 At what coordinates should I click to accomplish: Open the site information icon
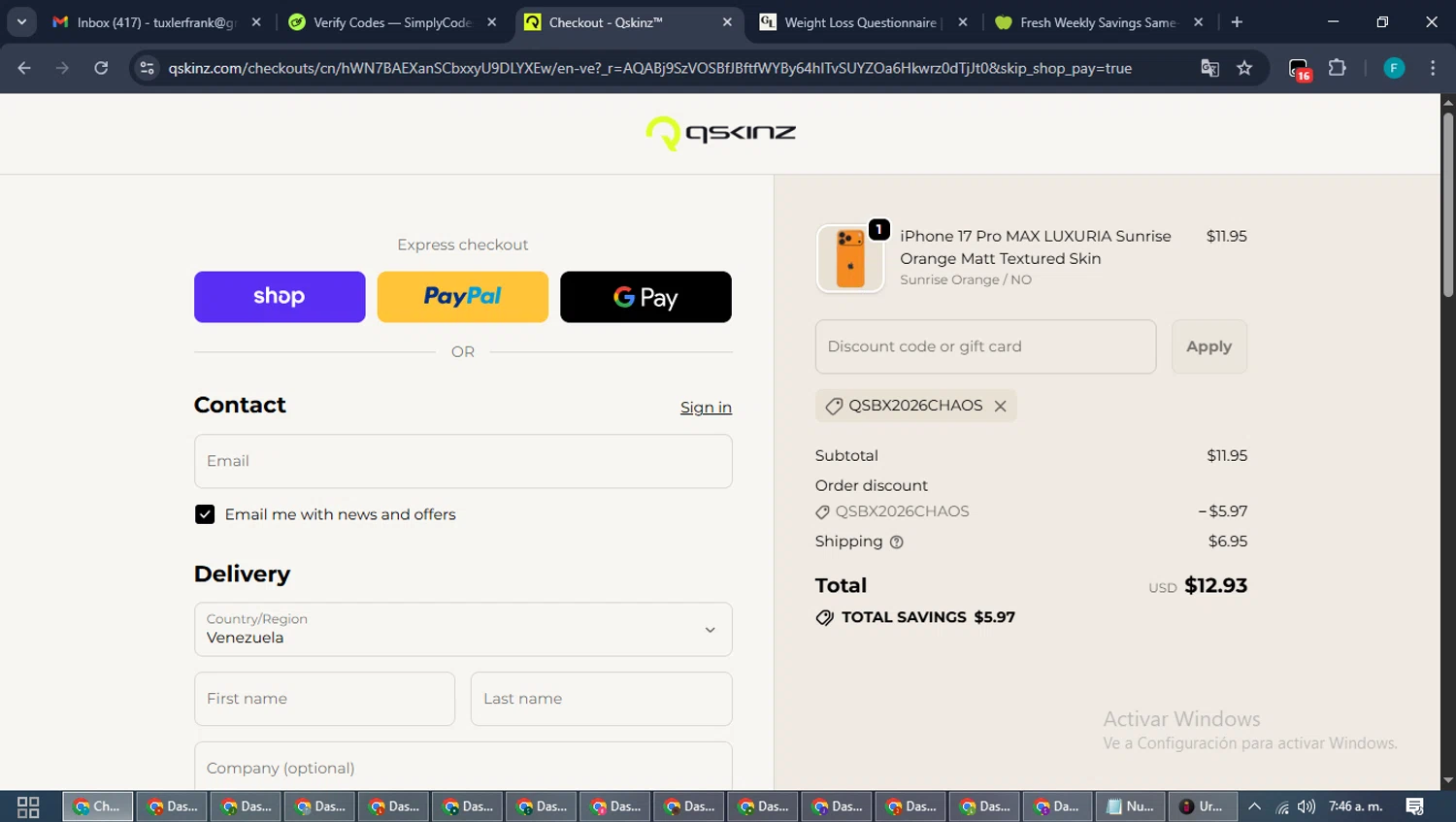click(148, 68)
